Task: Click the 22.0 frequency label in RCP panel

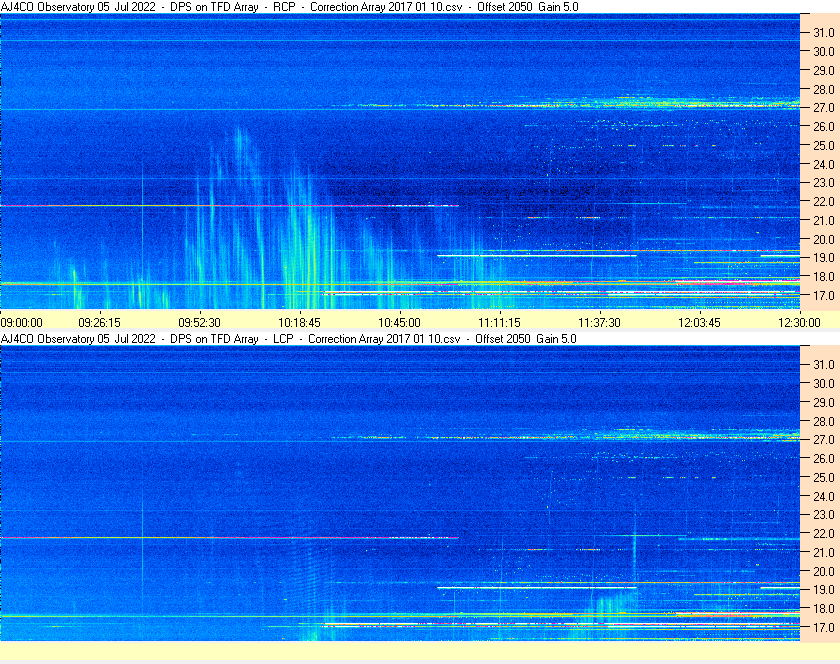Action: coord(823,201)
